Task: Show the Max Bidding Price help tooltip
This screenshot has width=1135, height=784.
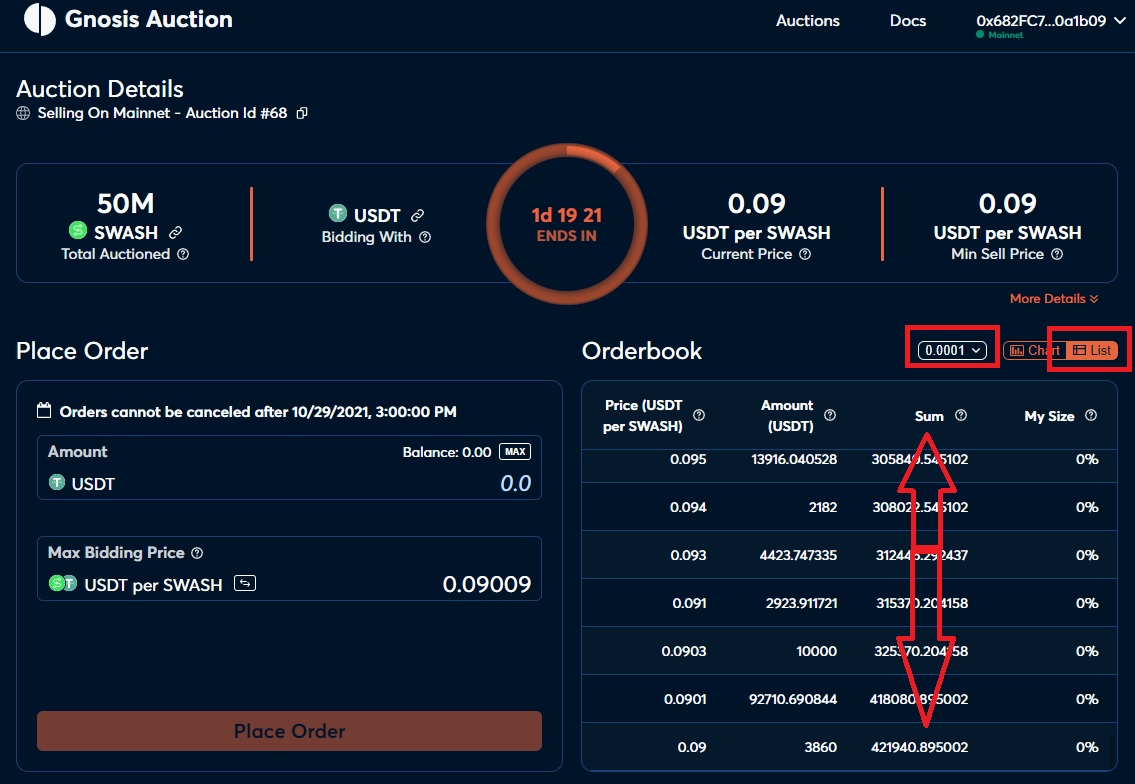Action: coord(197,553)
